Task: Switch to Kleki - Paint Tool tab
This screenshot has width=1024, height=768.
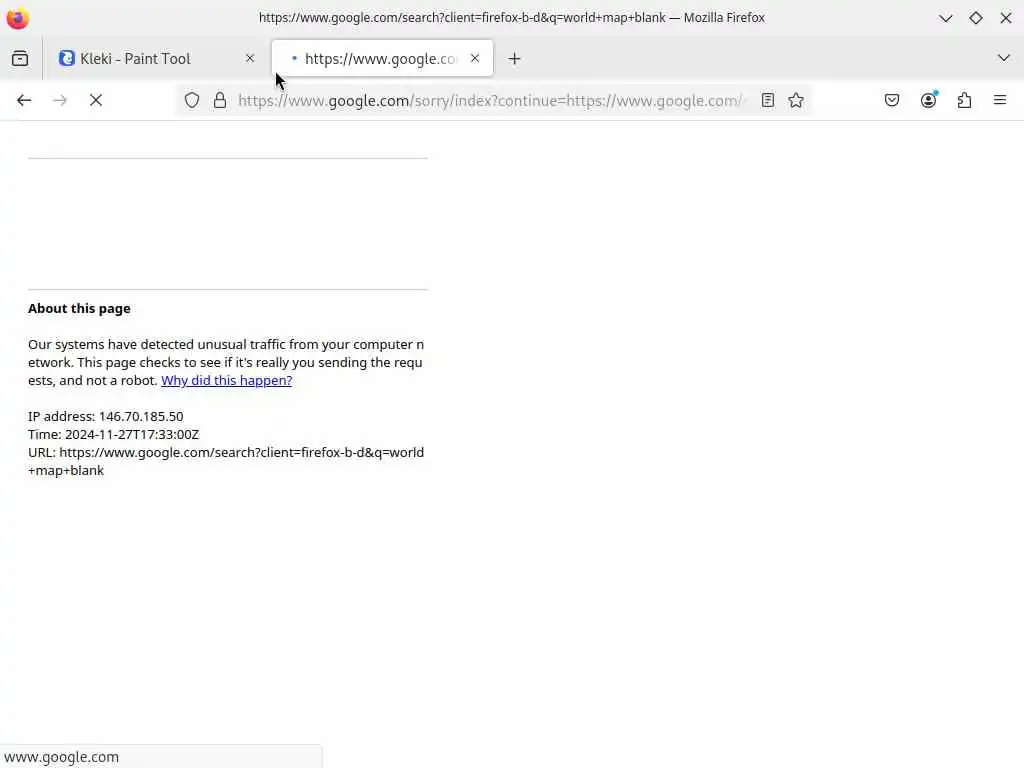Action: tap(155, 59)
